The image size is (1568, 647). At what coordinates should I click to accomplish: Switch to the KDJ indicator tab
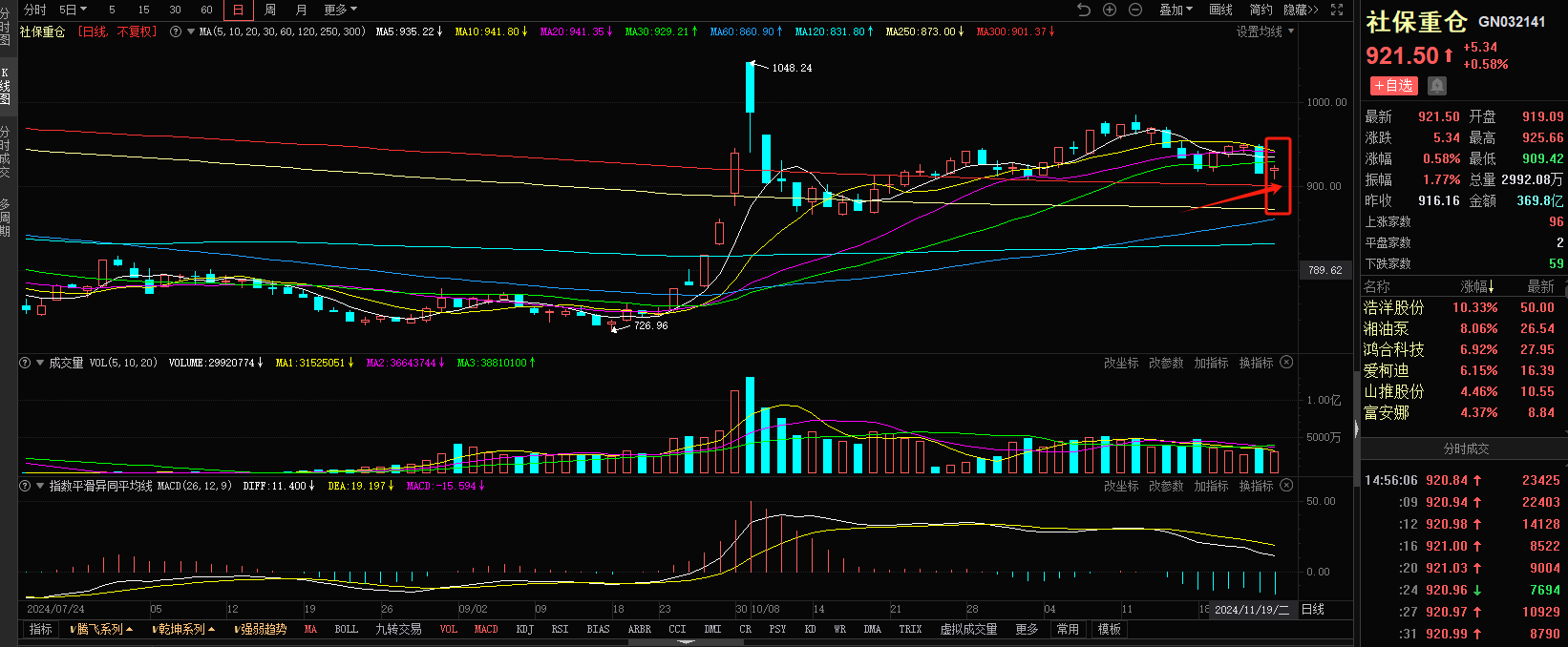point(524,630)
